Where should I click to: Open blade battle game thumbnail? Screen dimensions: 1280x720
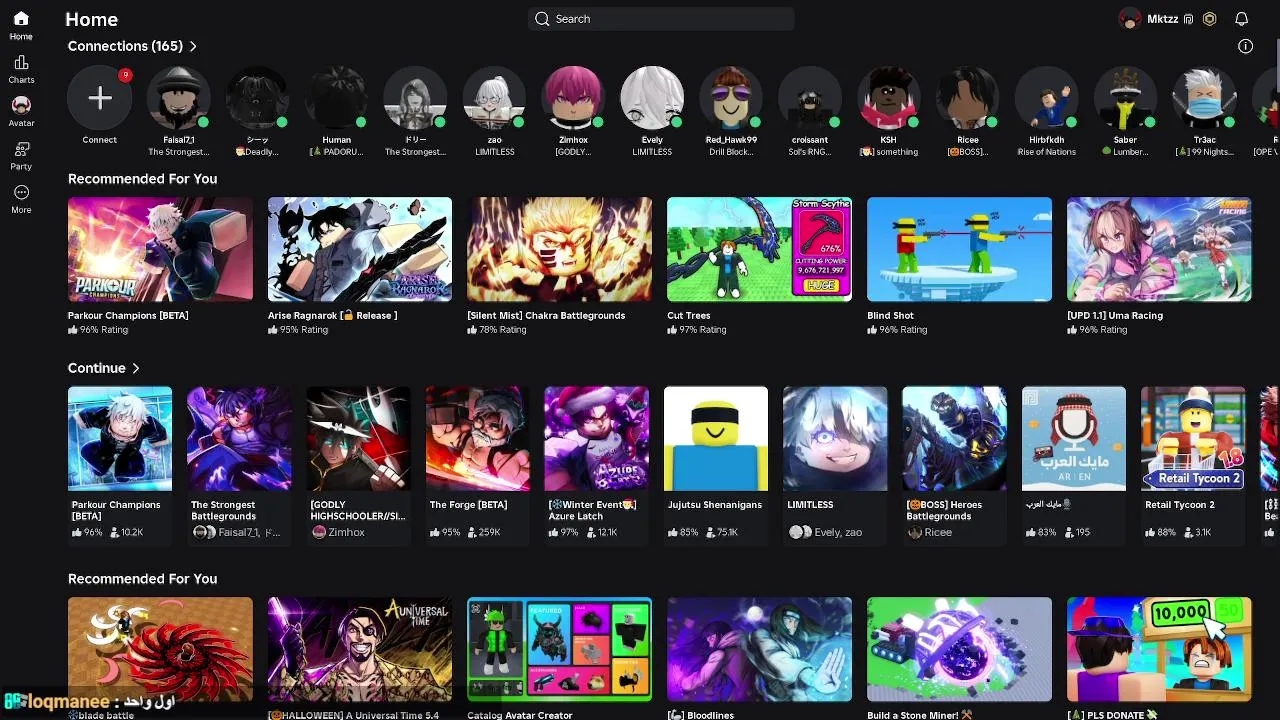160,649
